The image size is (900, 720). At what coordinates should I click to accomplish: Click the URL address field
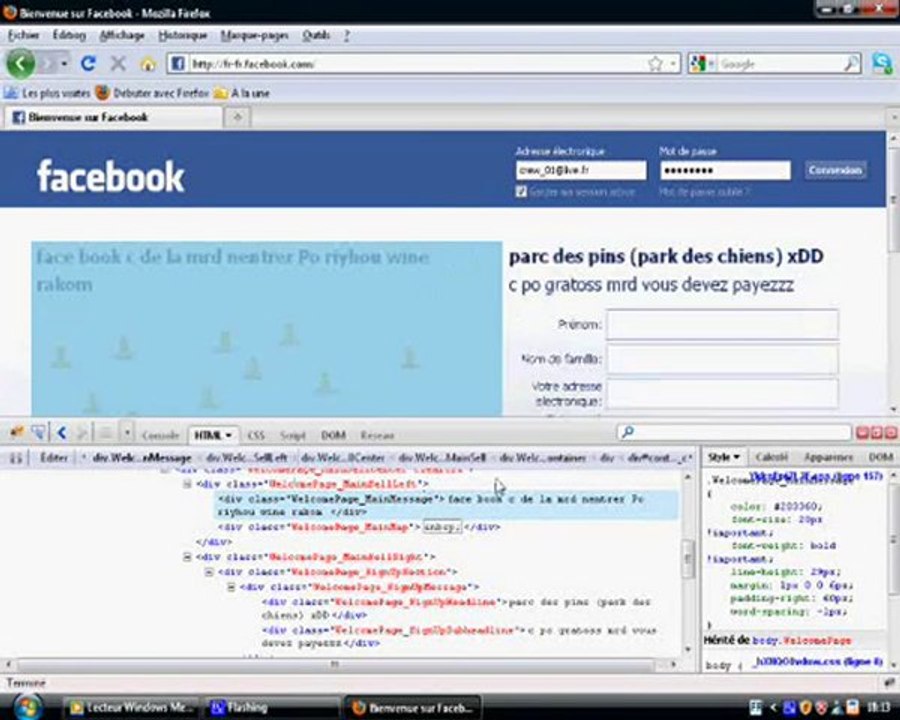pos(416,64)
